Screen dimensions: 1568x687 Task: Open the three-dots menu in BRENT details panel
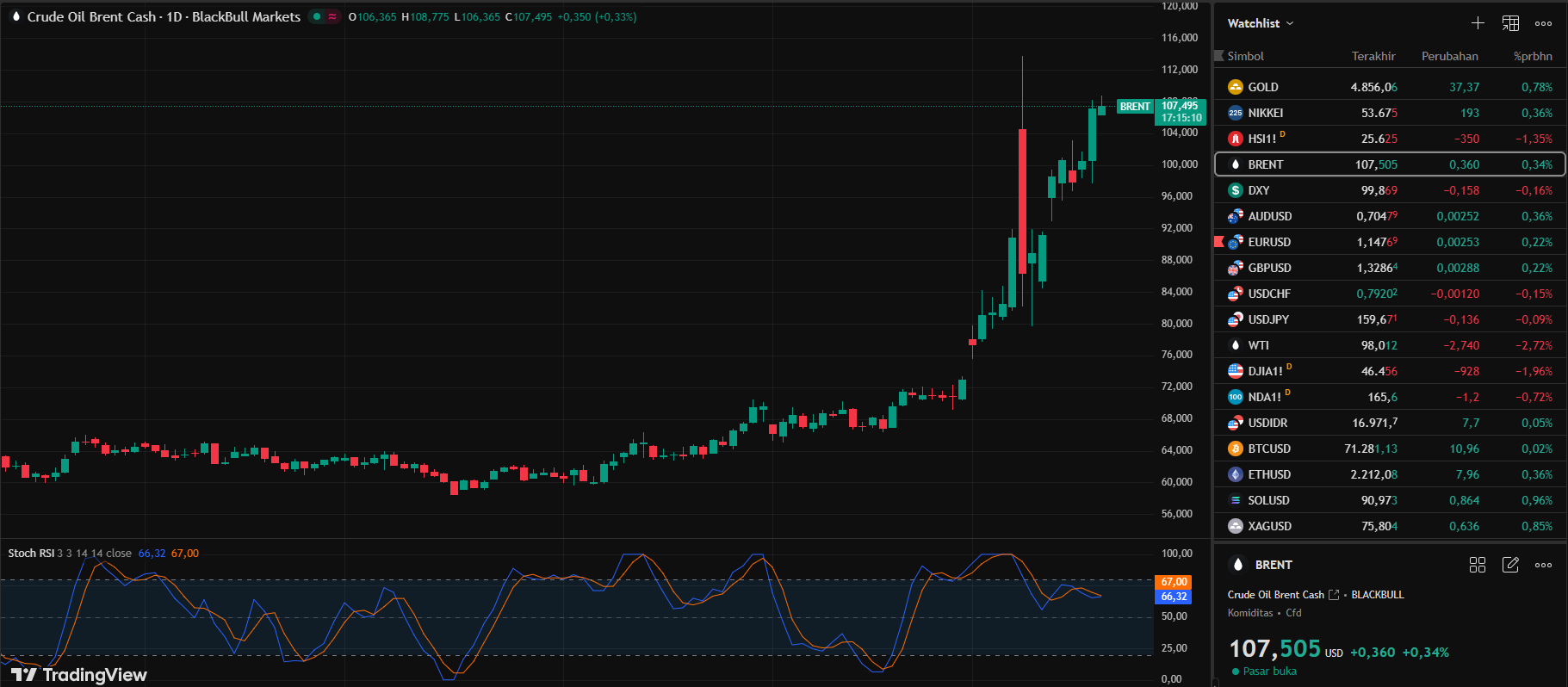click(x=1543, y=565)
